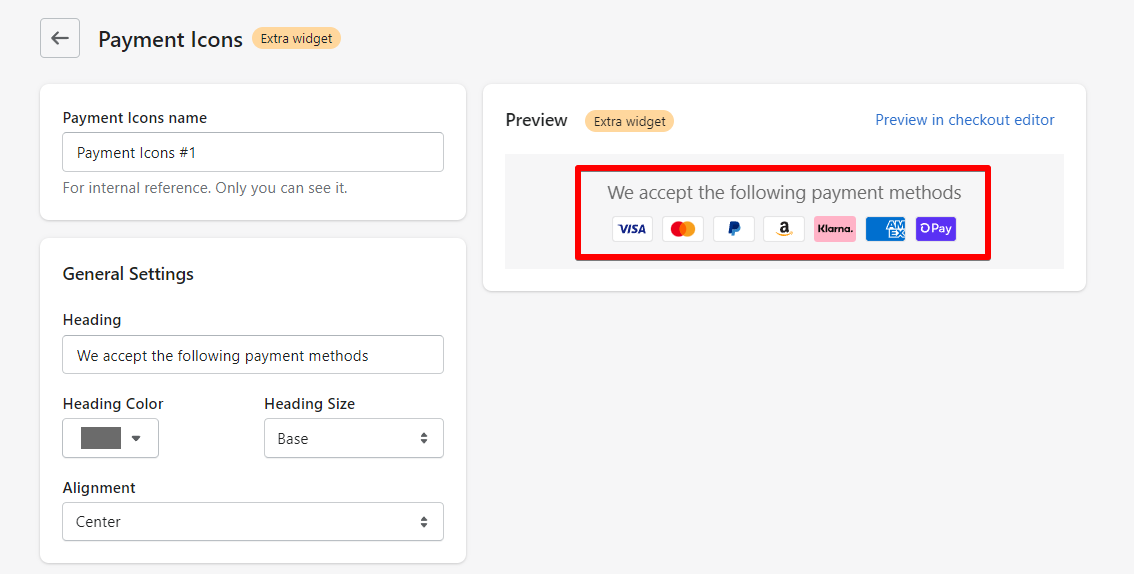Click the Klarna payment icon
The width and height of the screenshot is (1134, 574).
pos(835,228)
